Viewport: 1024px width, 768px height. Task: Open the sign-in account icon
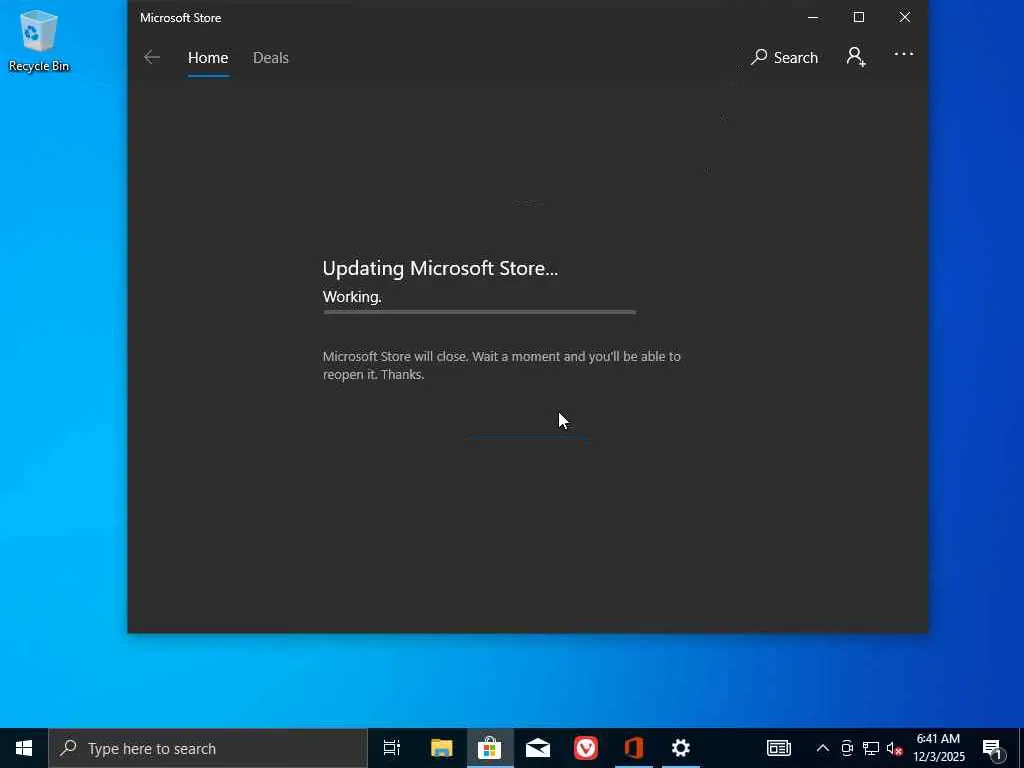856,57
